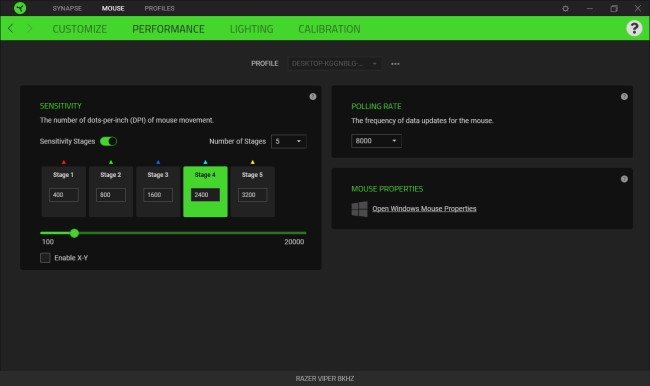This screenshot has width=650, height=386.
Task: Go back with the left arrow
Action: tap(10, 28)
